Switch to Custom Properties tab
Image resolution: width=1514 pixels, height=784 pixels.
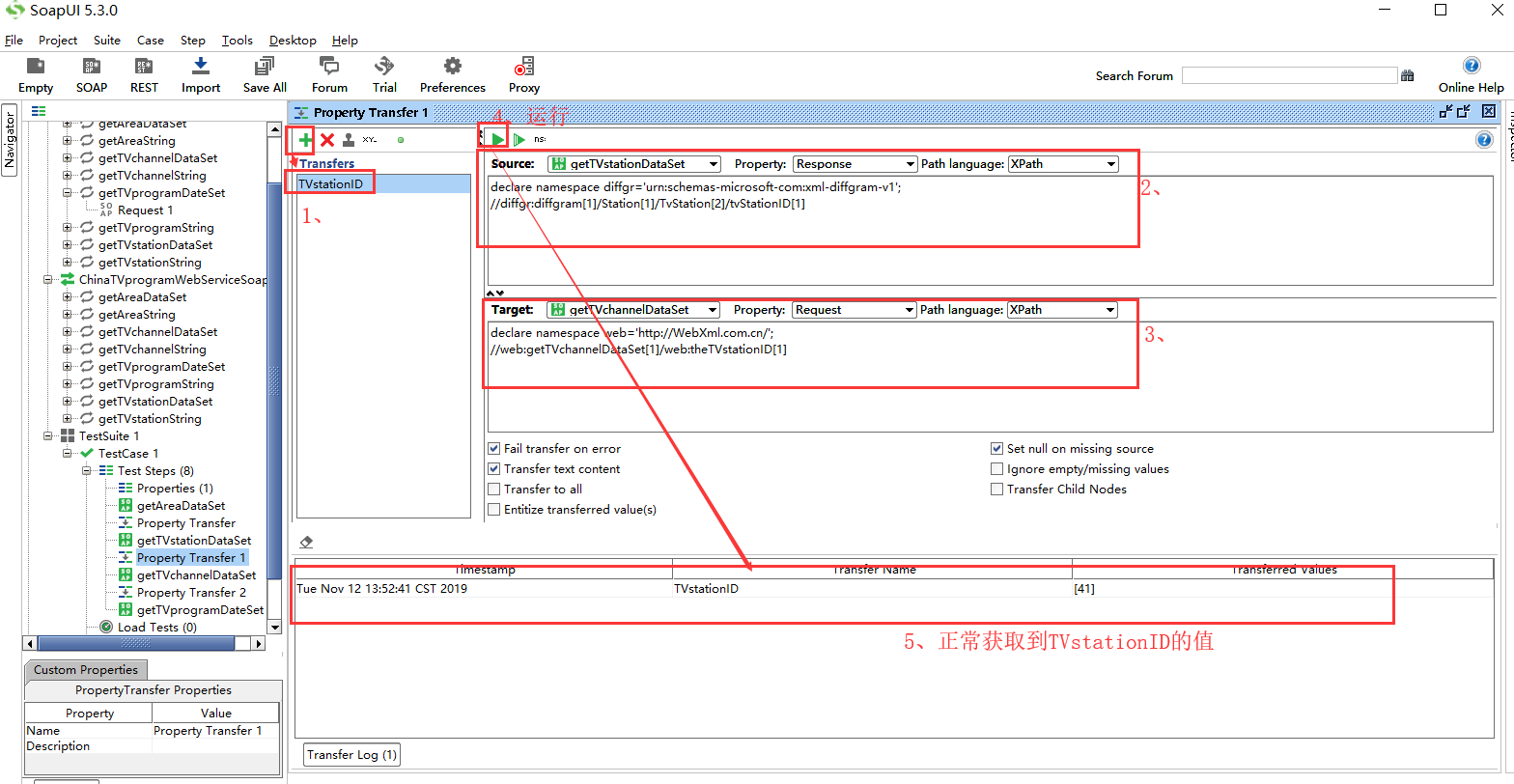pyautogui.click(x=86, y=670)
